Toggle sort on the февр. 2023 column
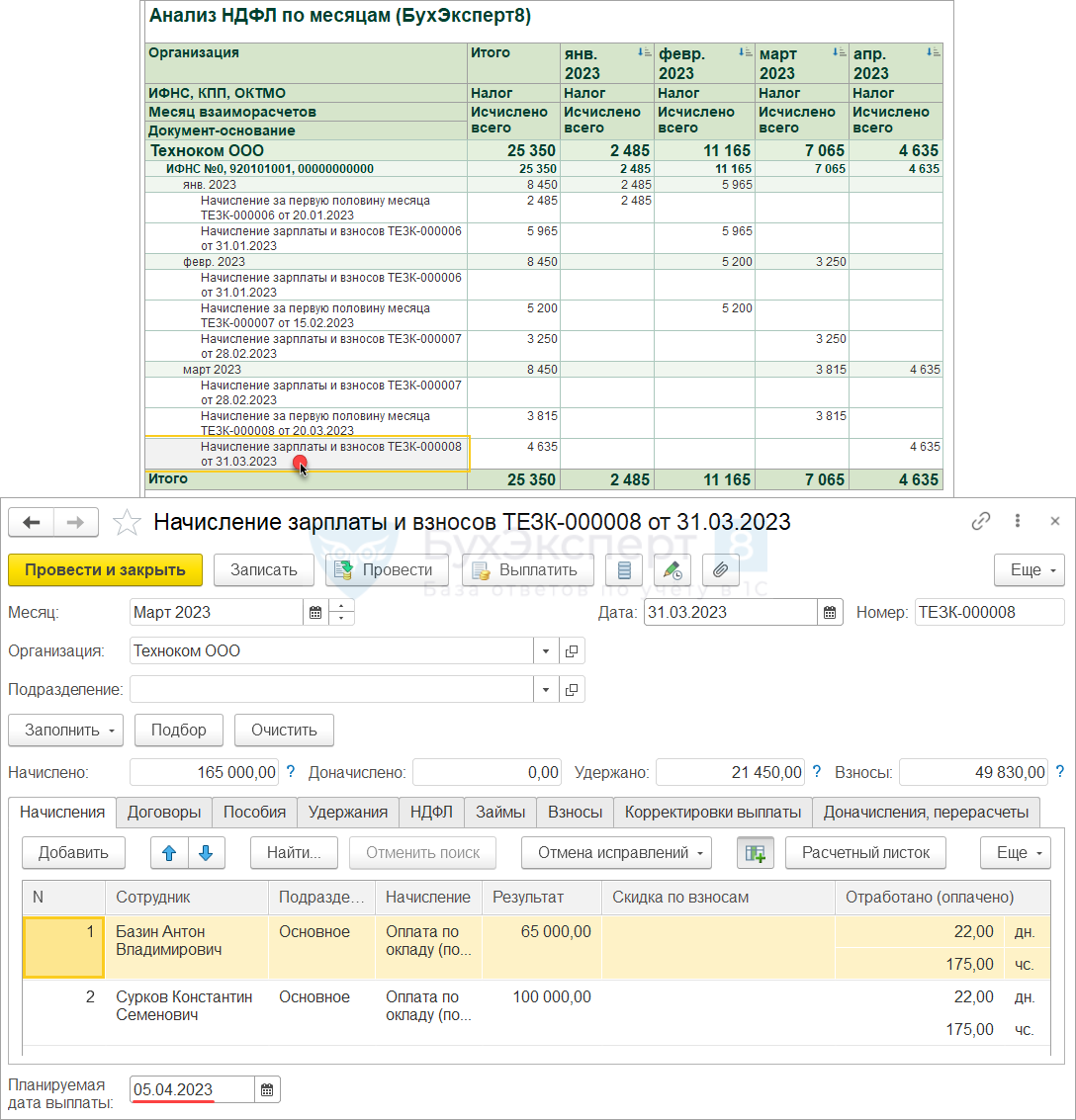 coord(743,53)
